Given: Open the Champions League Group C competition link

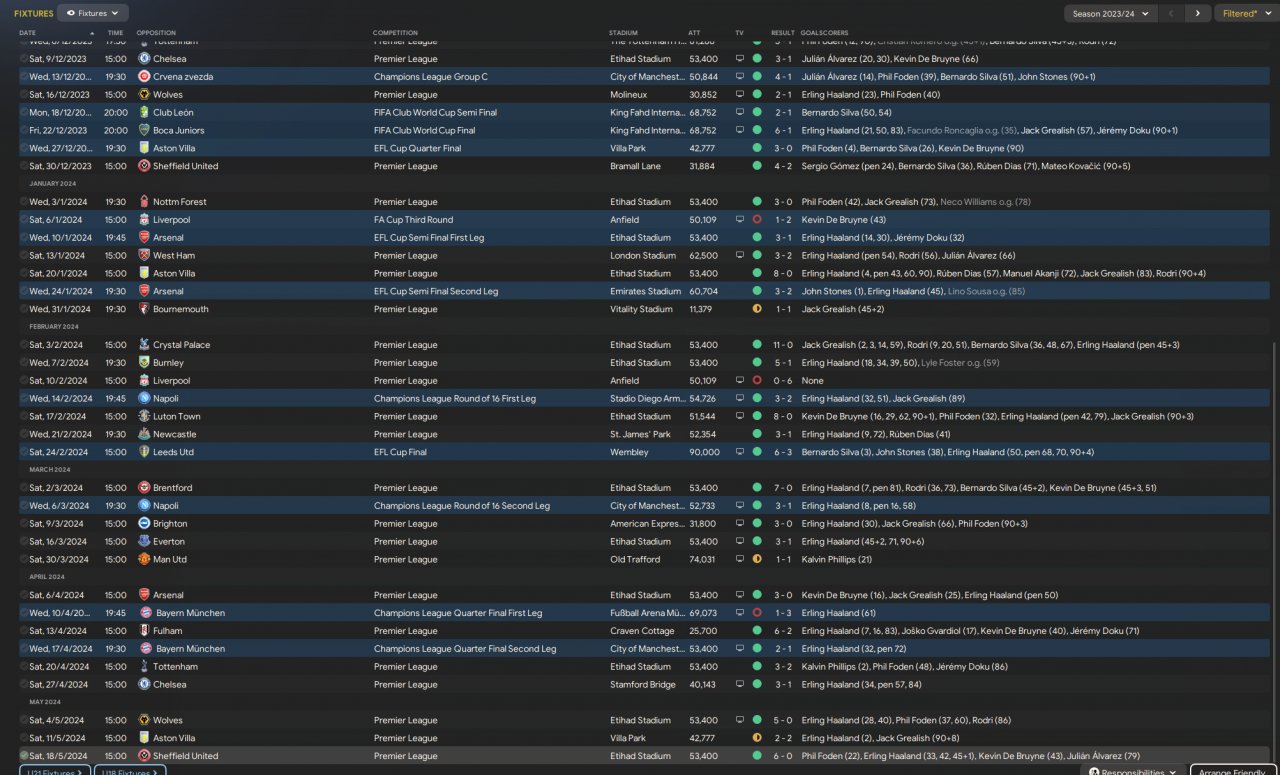Looking at the screenshot, I should click(x=431, y=77).
